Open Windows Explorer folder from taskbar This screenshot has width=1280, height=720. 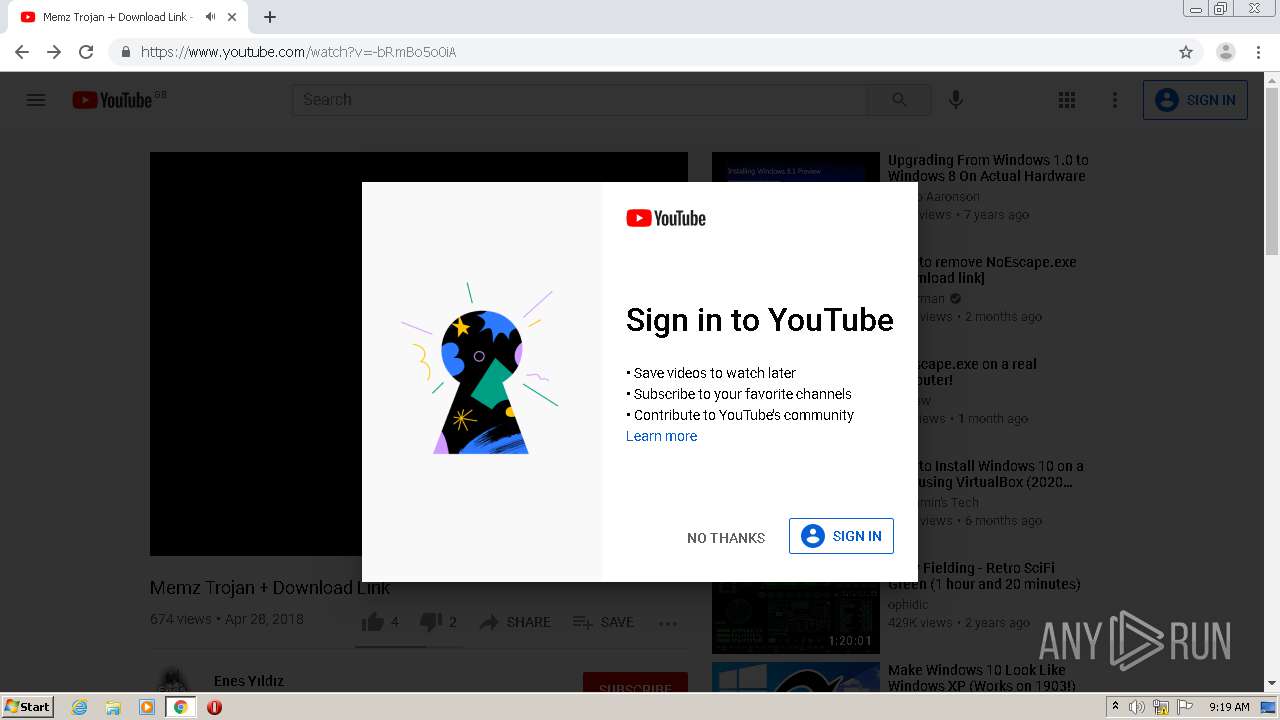point(113,707)
